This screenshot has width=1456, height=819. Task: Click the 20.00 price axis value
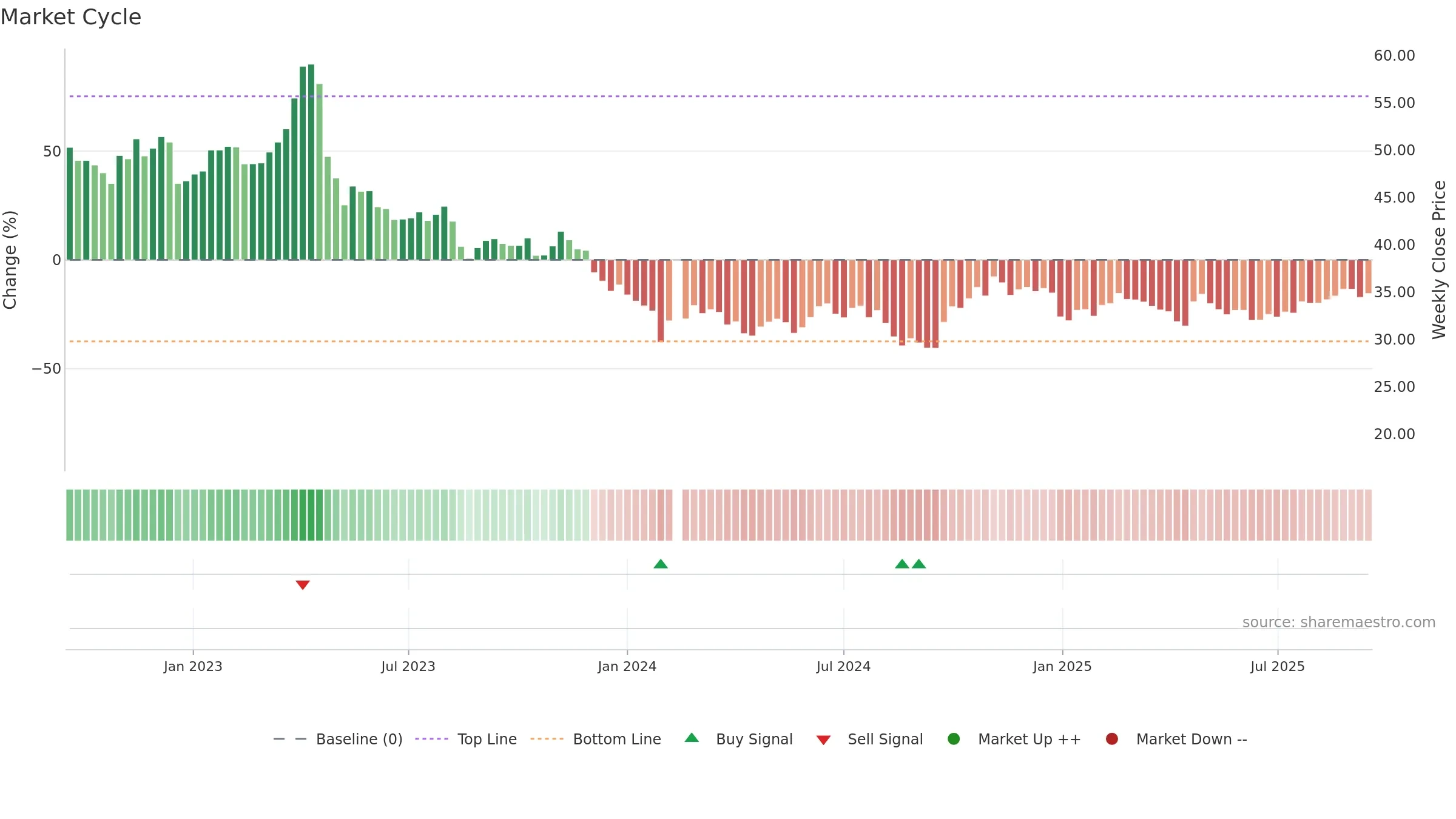click(1394, 434)
